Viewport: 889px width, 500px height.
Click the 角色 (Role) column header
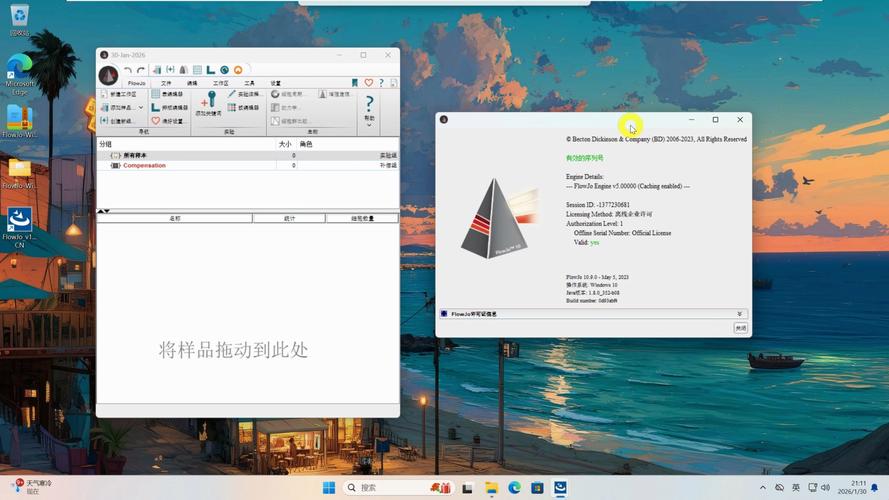[x=348, y=144]
